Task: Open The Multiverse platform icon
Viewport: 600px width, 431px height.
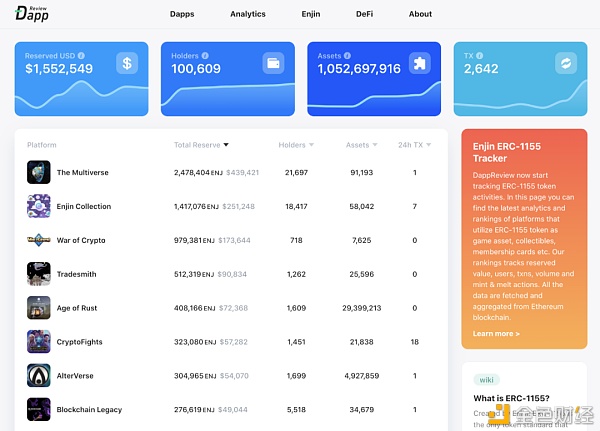Action: (39, 172)
